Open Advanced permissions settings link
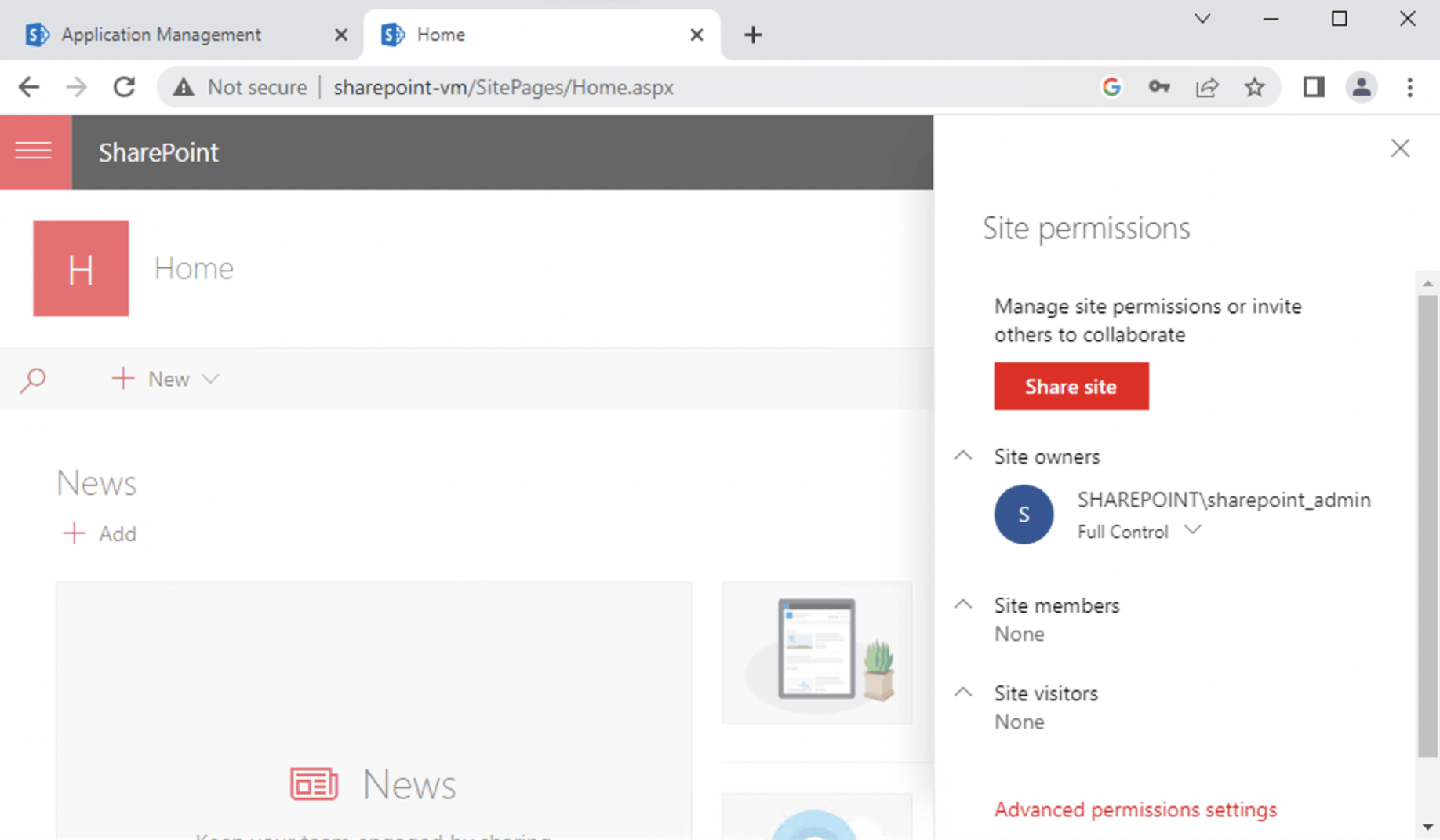Viewport: 1440px width, 840px height. tap(1136, 809)
